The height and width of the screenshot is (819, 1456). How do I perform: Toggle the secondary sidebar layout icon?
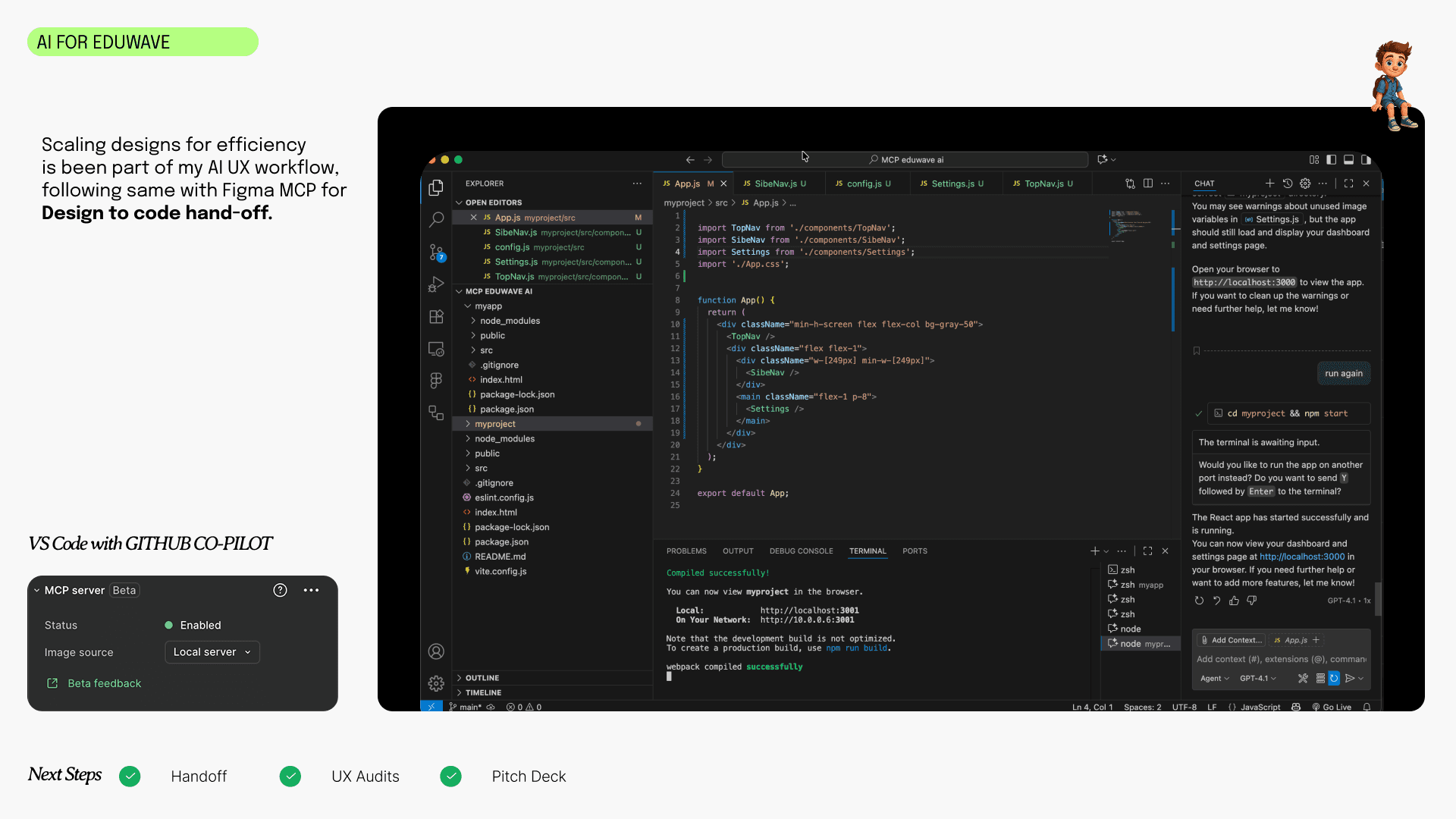(x=1366, y=160)
